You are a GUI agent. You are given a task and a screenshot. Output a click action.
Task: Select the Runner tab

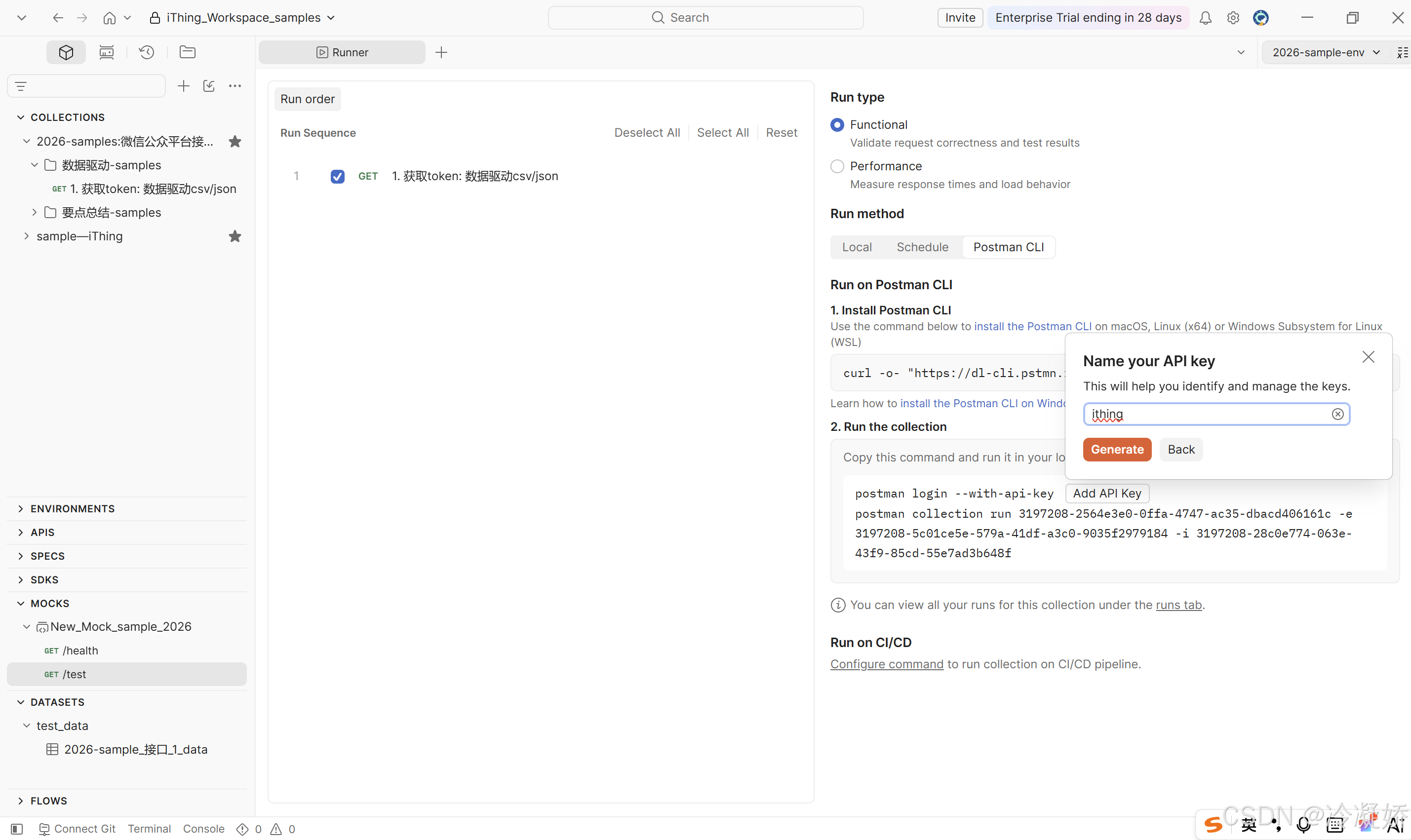click(x=342, y=53)
